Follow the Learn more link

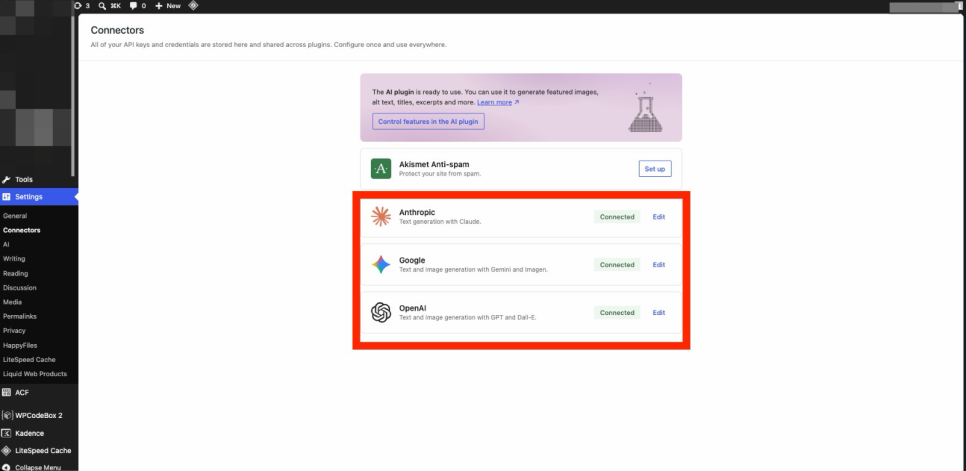pos(498,102)
